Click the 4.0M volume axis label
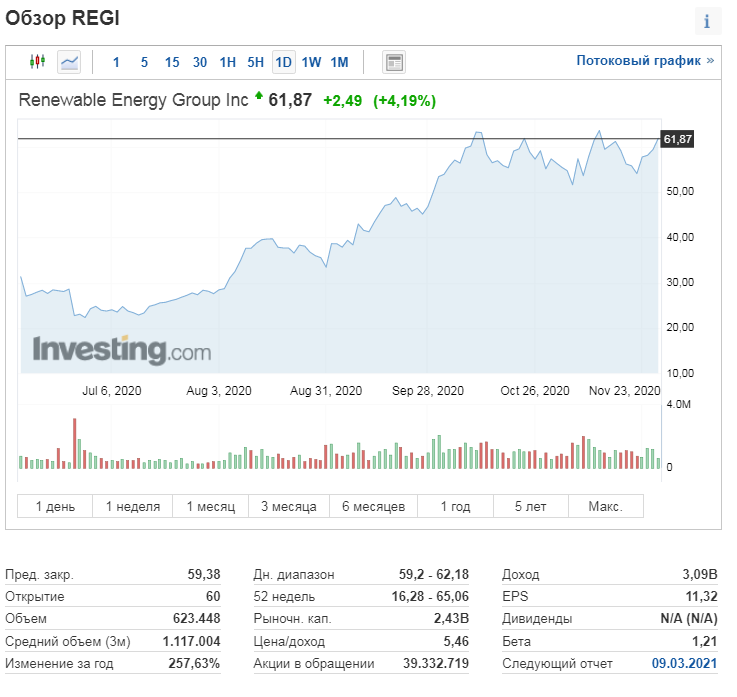This screenshot has width=737, height=697. coord(679,404)
